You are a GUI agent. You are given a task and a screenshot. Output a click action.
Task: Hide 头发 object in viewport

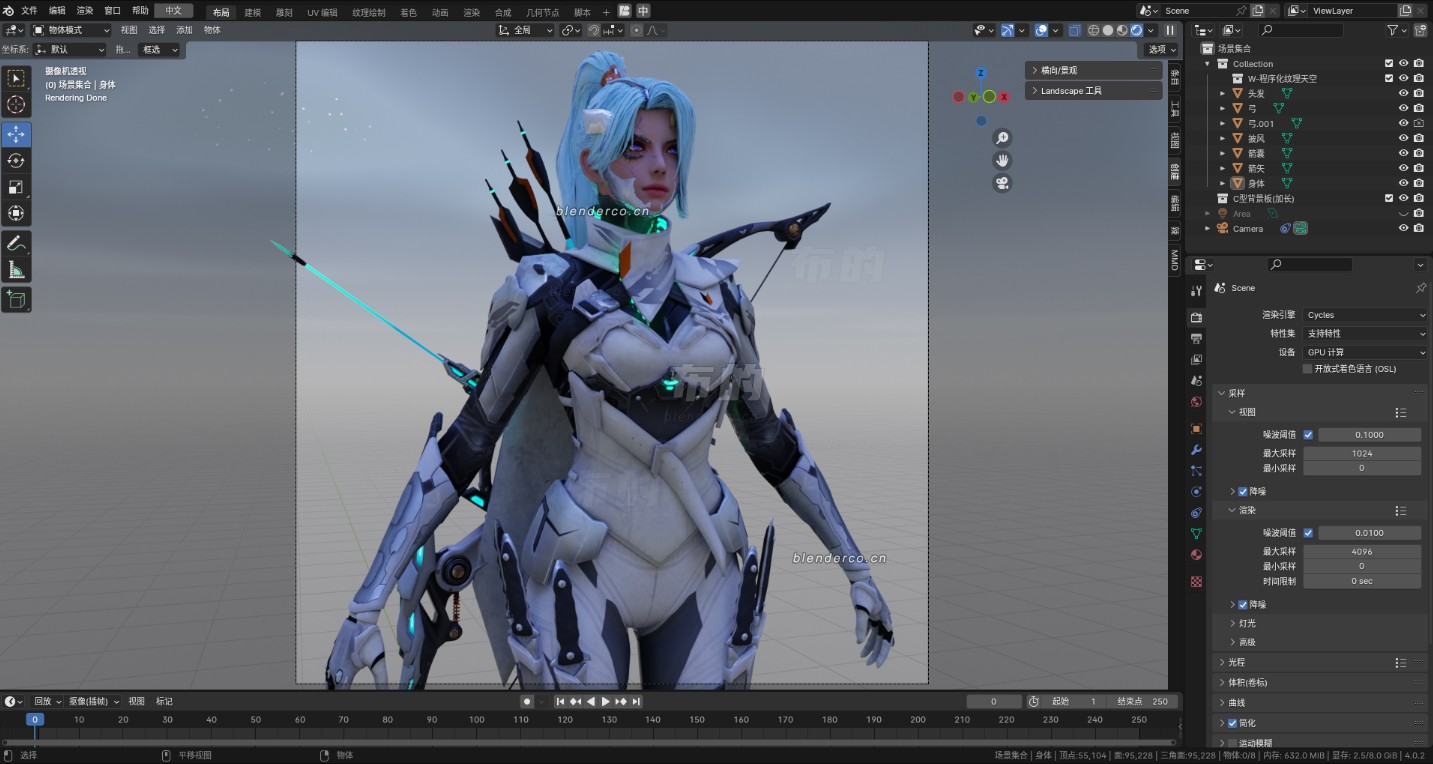(x=1403, y=93)
